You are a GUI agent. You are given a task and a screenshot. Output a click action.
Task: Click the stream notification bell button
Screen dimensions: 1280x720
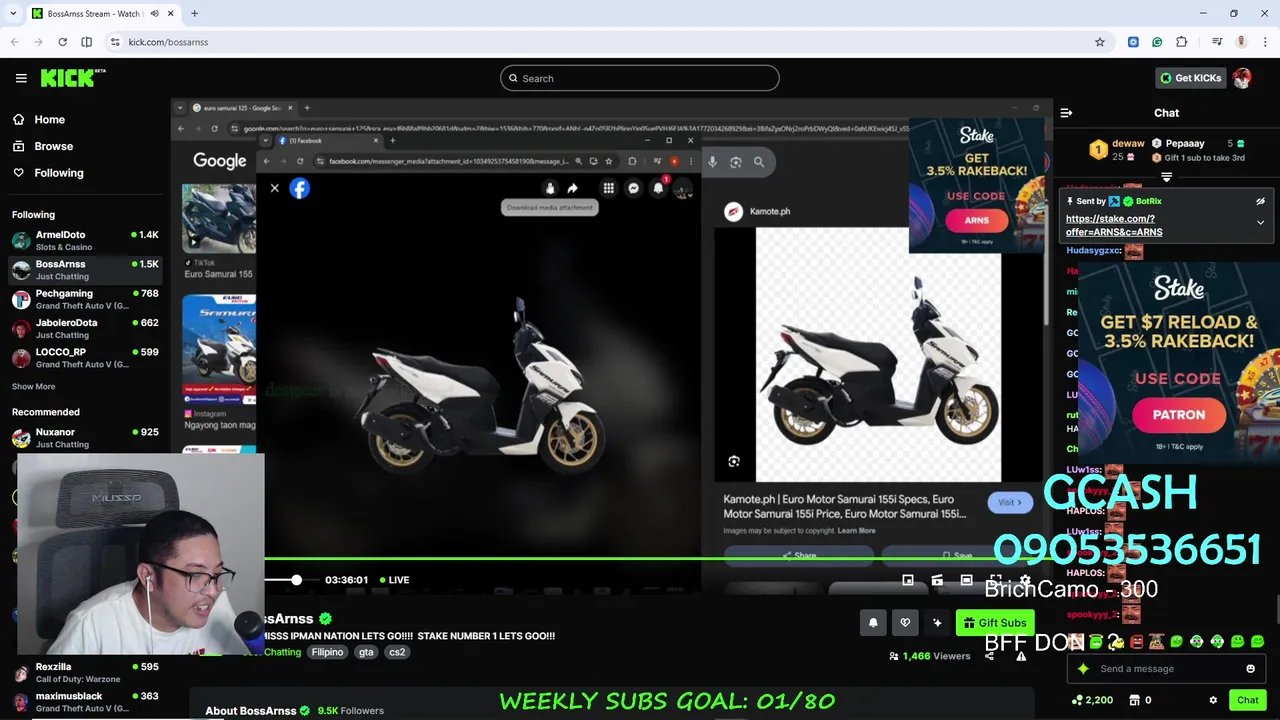(873, 623)
